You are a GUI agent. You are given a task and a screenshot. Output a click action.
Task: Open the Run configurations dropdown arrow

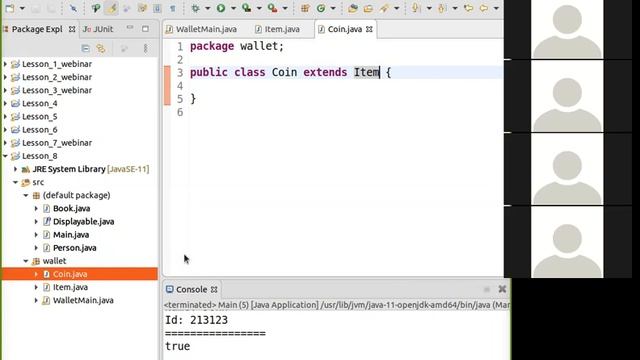[x=233, y=8]
